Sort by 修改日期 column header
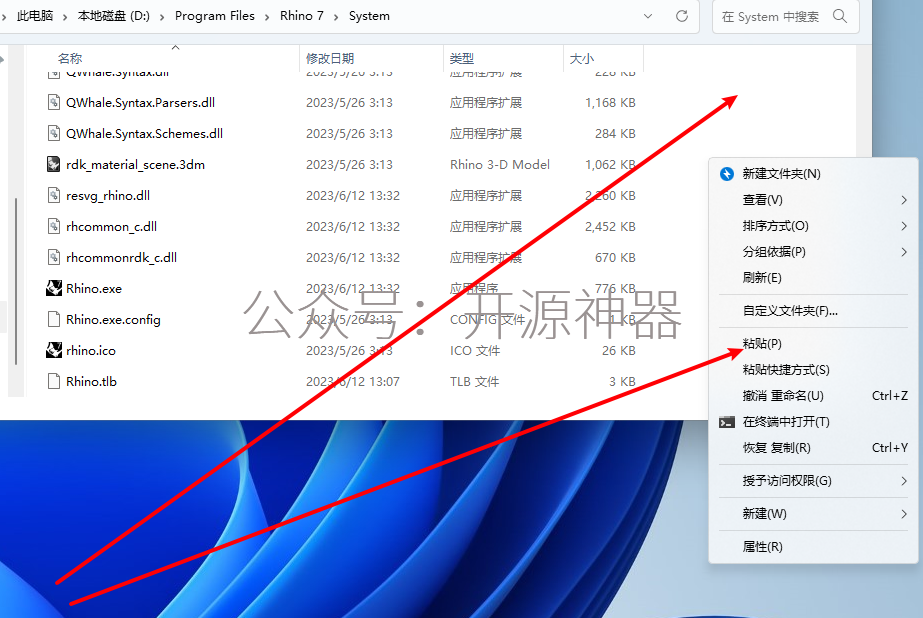Image resolution: width=923 pixels, height=618 pixels. [330, 59]
